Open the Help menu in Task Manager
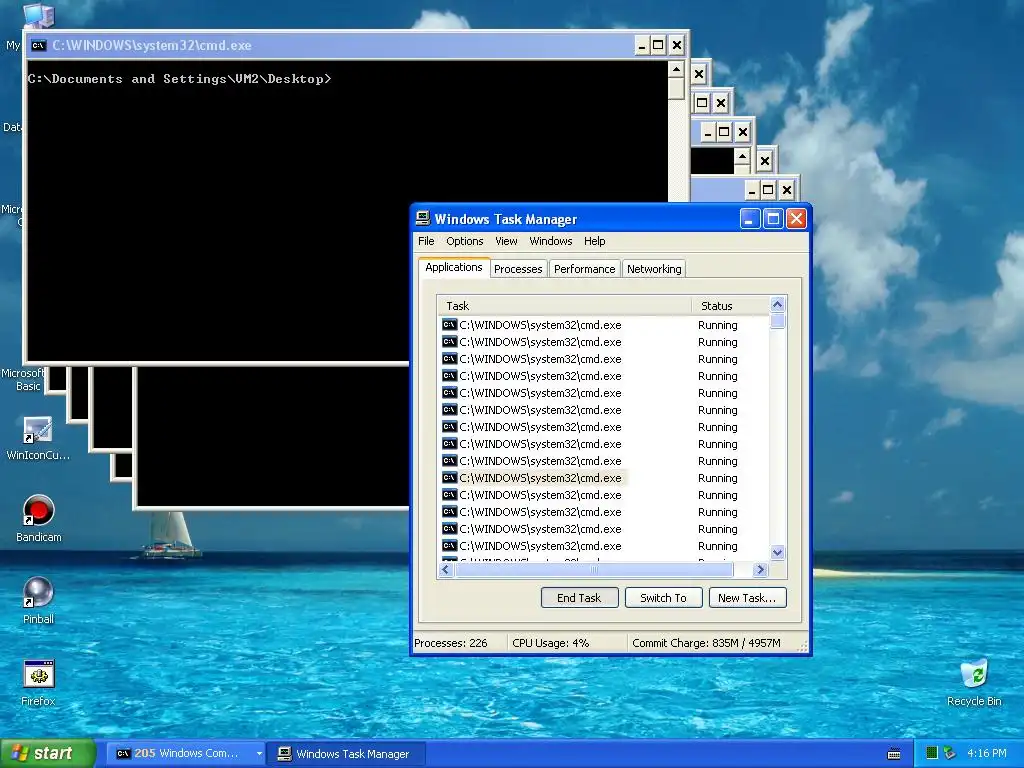 594,241
